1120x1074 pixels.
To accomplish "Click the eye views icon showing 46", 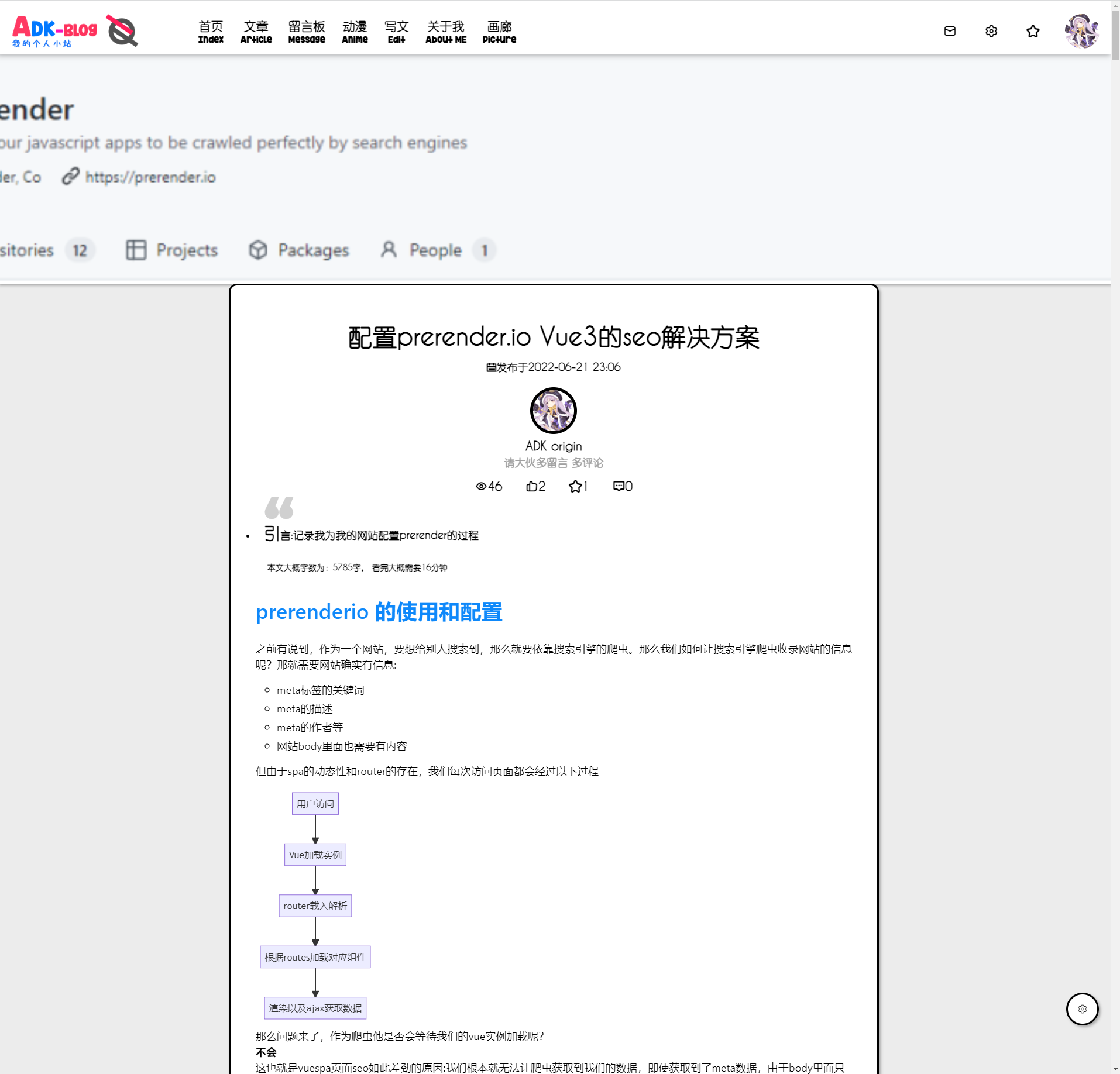I will pos(481,486).
